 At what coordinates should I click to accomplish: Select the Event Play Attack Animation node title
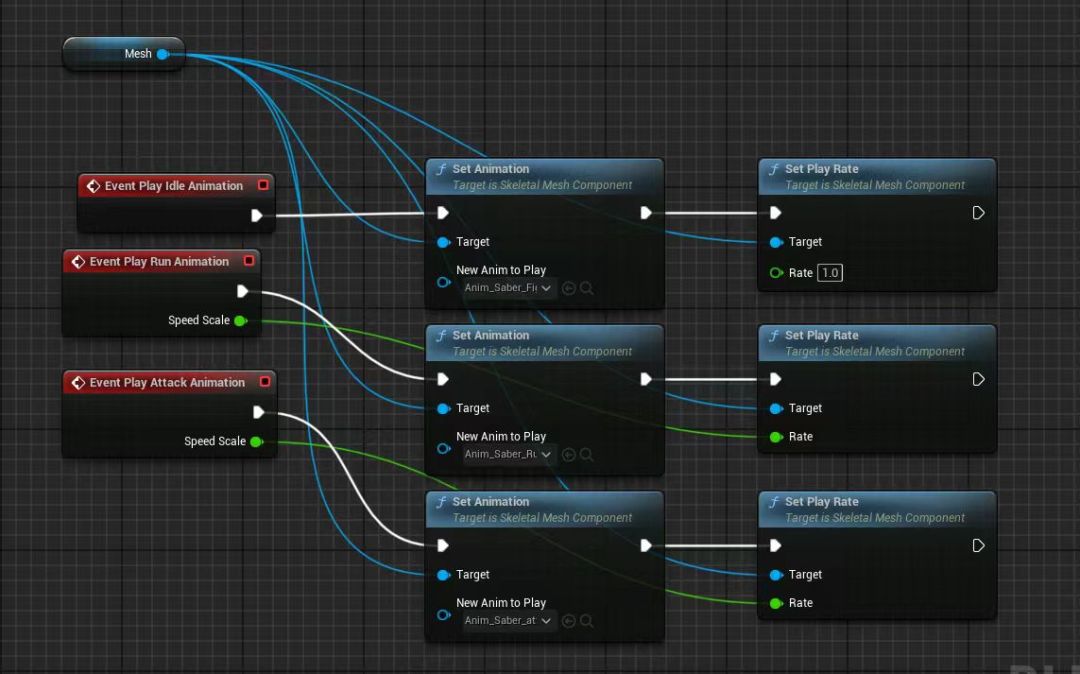pos(166,382)
